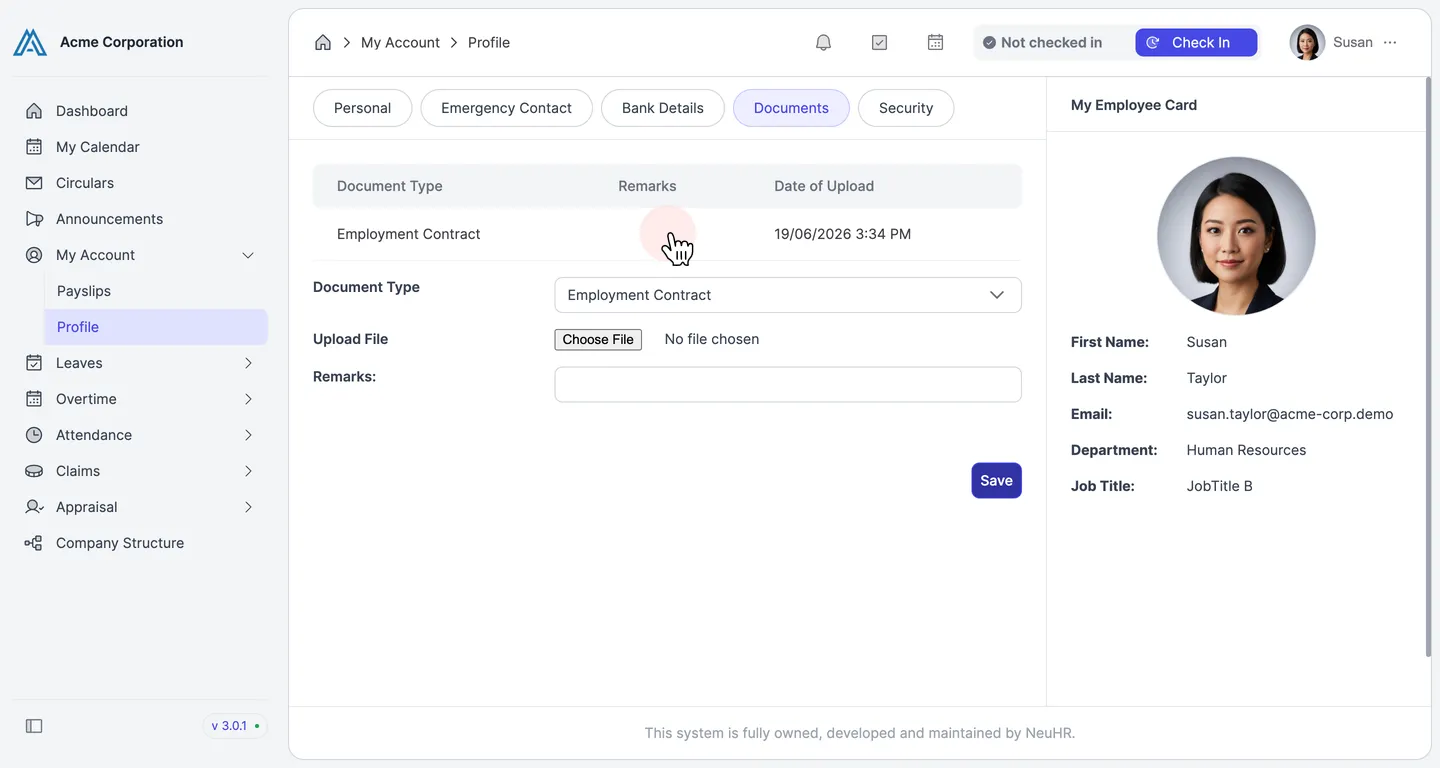Click the My Account user icon

(x=34, y=255)
